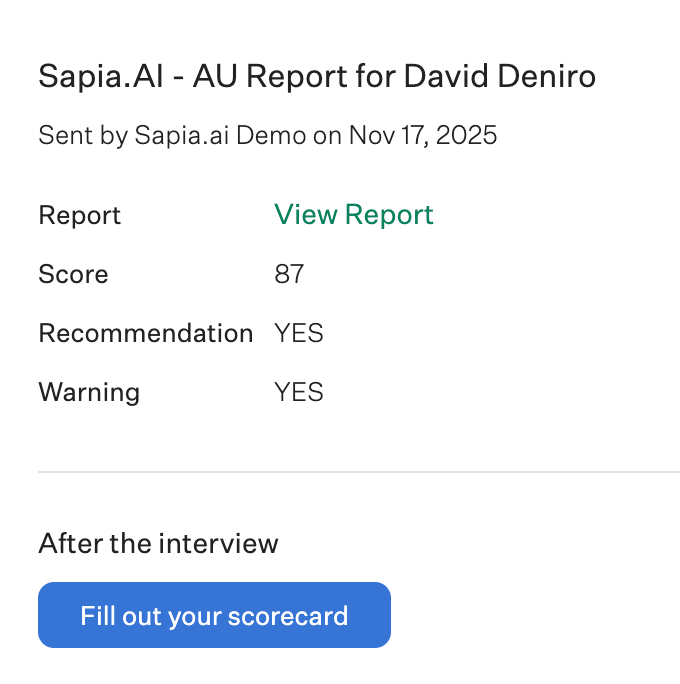This screenshot has width=680, height=684.
Task: Click the word scorecard on blue button
Action: point(288,615)
